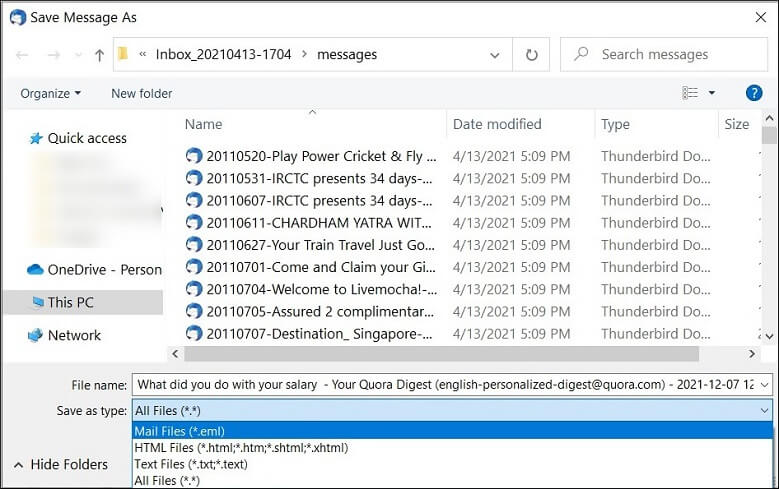
Task: Select file 20110611-CHARDHAM YATRA WIT...
Action: 319,223
